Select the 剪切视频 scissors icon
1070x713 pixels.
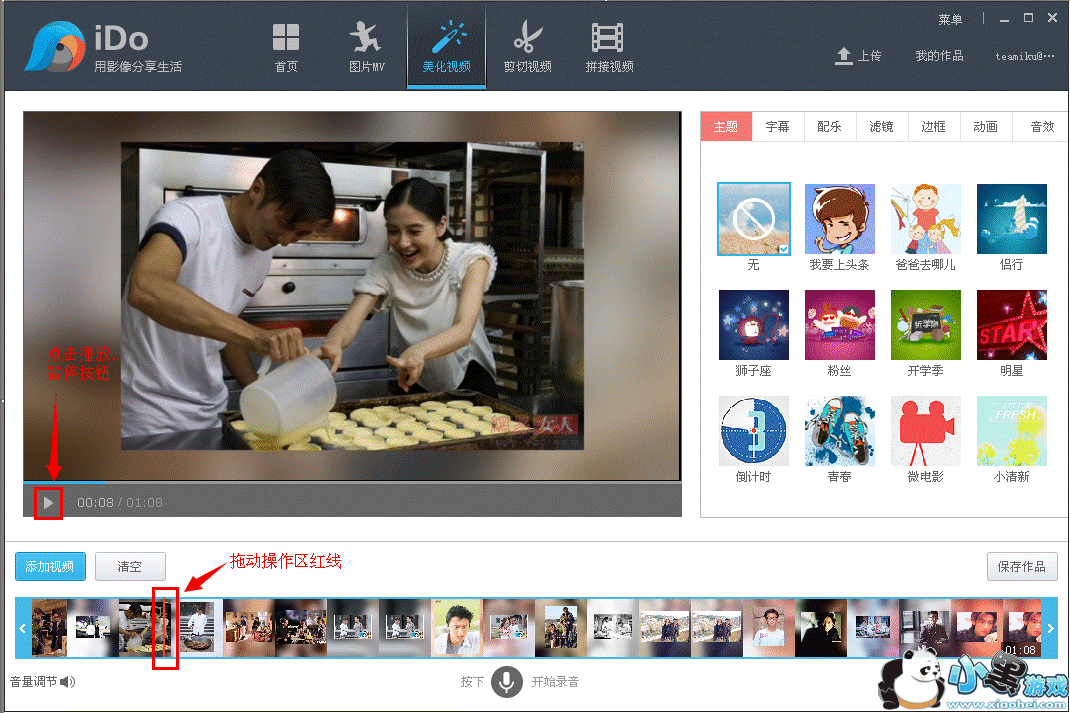527,39
